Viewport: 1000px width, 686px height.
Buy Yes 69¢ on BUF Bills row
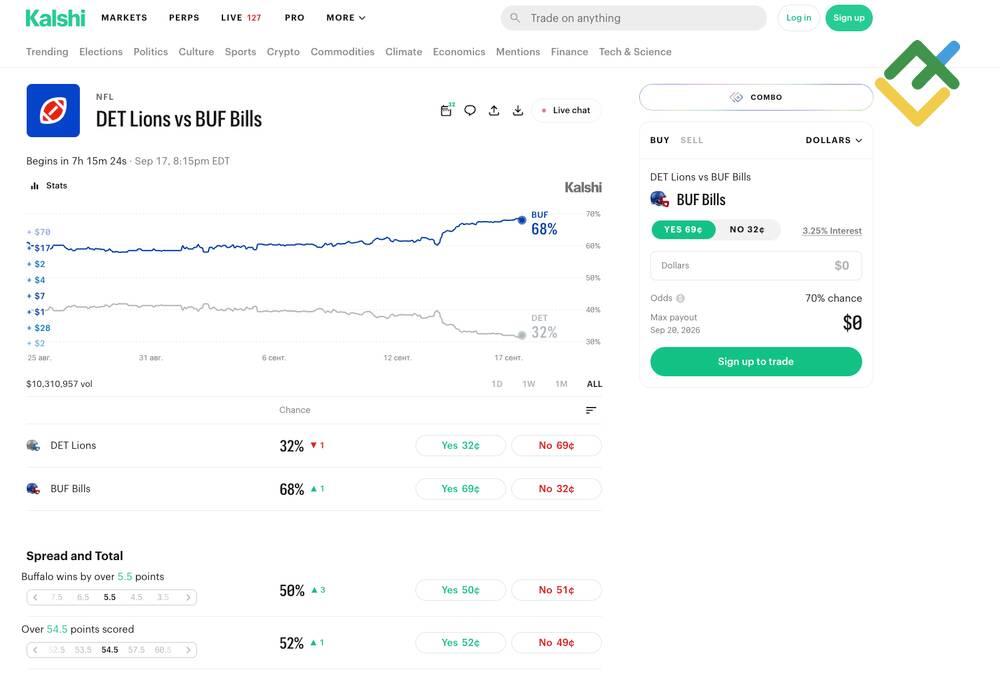tap(460, 489)
